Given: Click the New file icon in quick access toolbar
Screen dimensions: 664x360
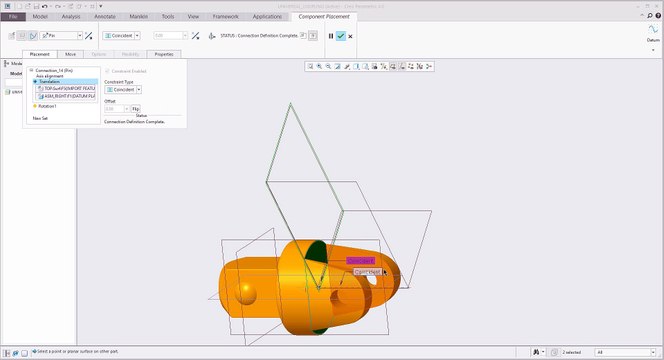Looking at the screenshot, I should [19, 6].
